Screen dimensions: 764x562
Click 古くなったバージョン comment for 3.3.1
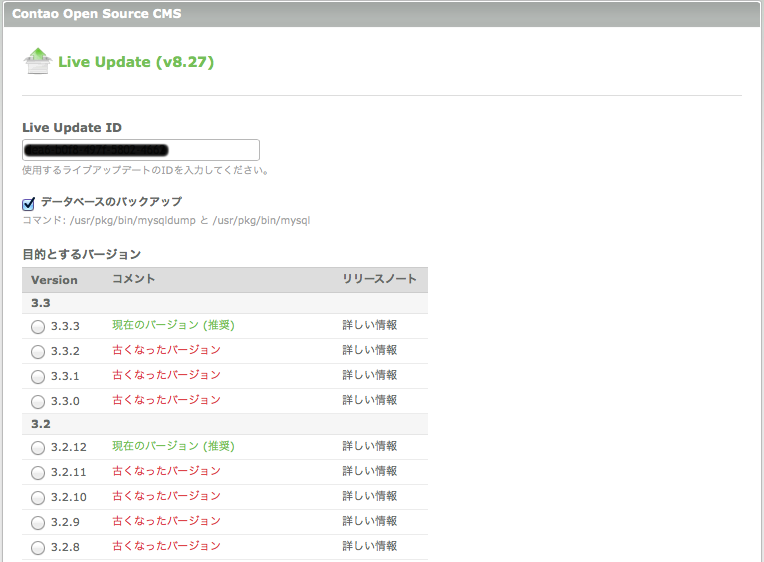pyautogui.click(x=167, y=375)
